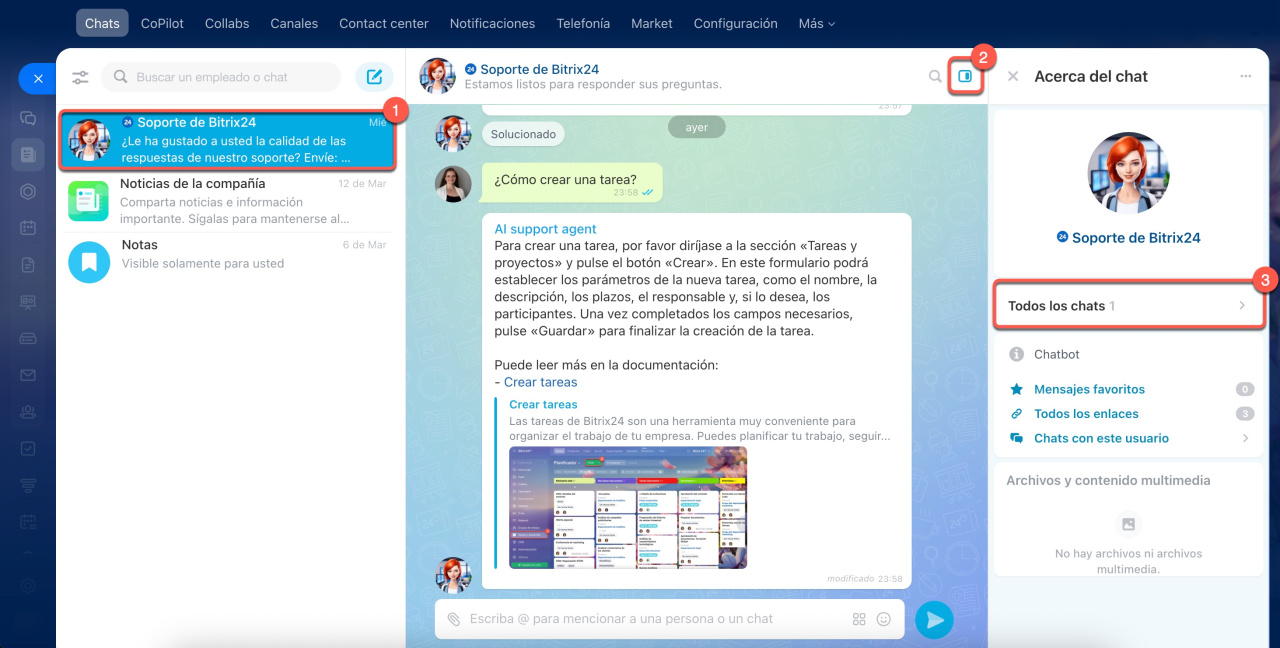Click the Crear tareas documentation link
This screenshot has height=648, width=1280.
click(540, 382)
